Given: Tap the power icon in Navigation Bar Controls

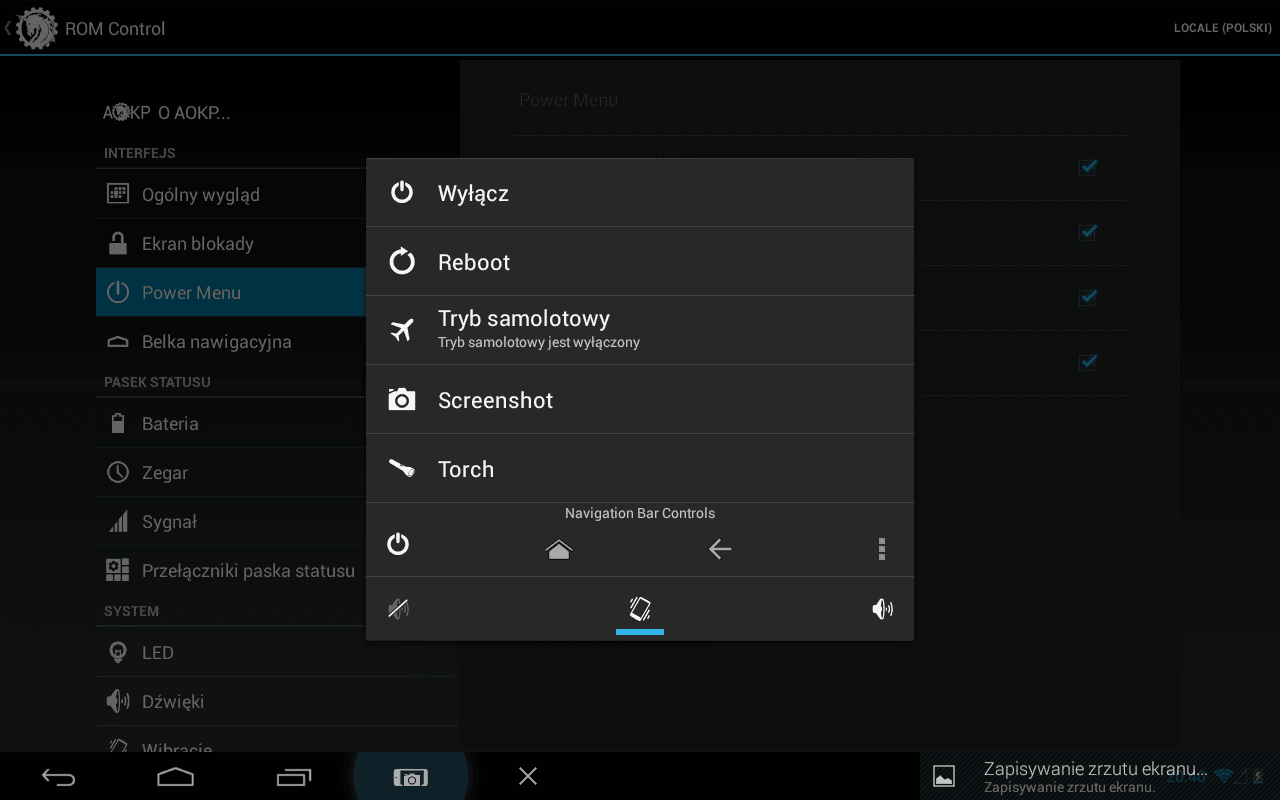Looking at the screenshot, I should point(398,544).
